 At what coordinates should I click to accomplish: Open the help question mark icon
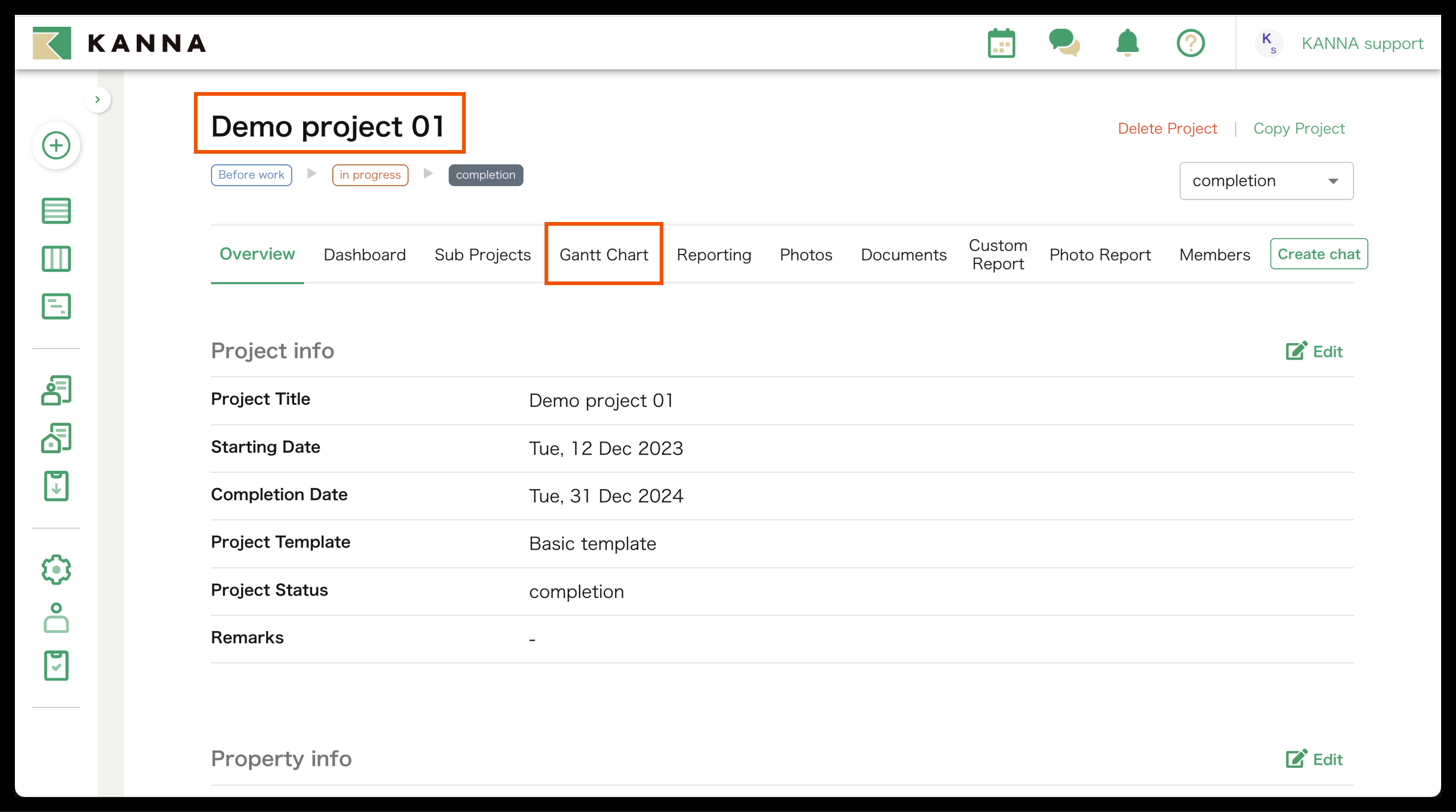(1190, 43)
